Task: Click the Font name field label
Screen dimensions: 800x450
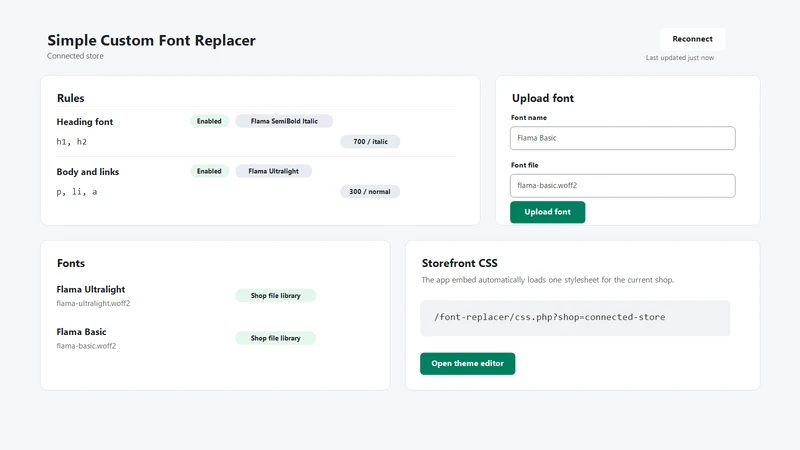Action: [529, 117]
